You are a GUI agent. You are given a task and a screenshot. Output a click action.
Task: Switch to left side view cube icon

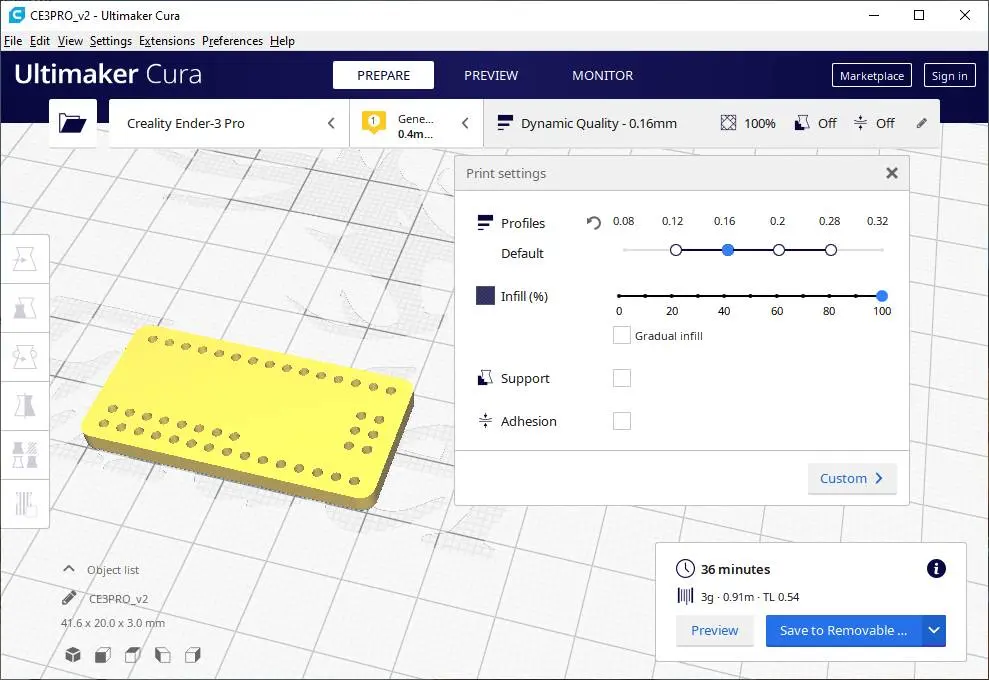tap(163, 655)
